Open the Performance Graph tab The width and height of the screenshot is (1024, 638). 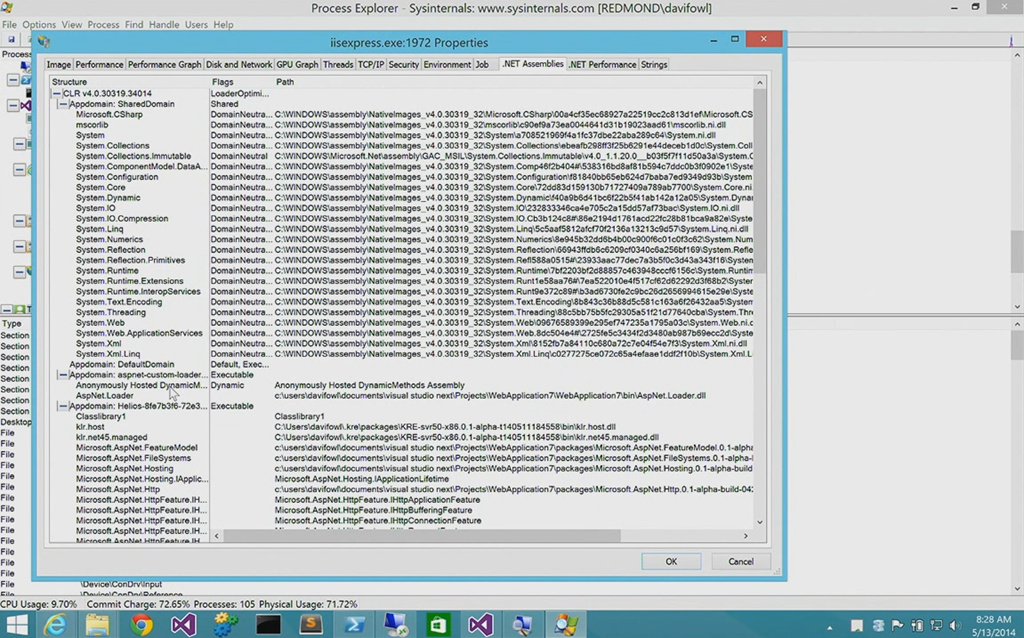click(164, 65)
